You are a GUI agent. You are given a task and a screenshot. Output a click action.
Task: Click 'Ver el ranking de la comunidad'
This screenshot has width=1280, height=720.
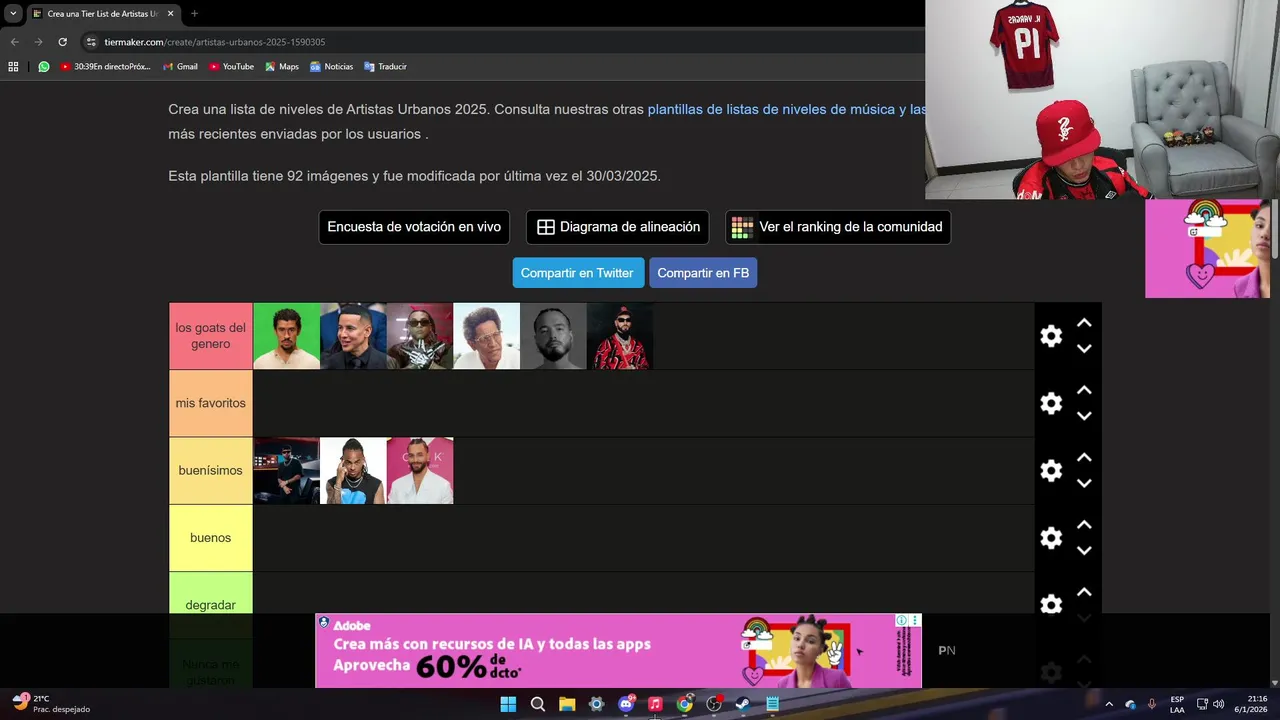838,227
